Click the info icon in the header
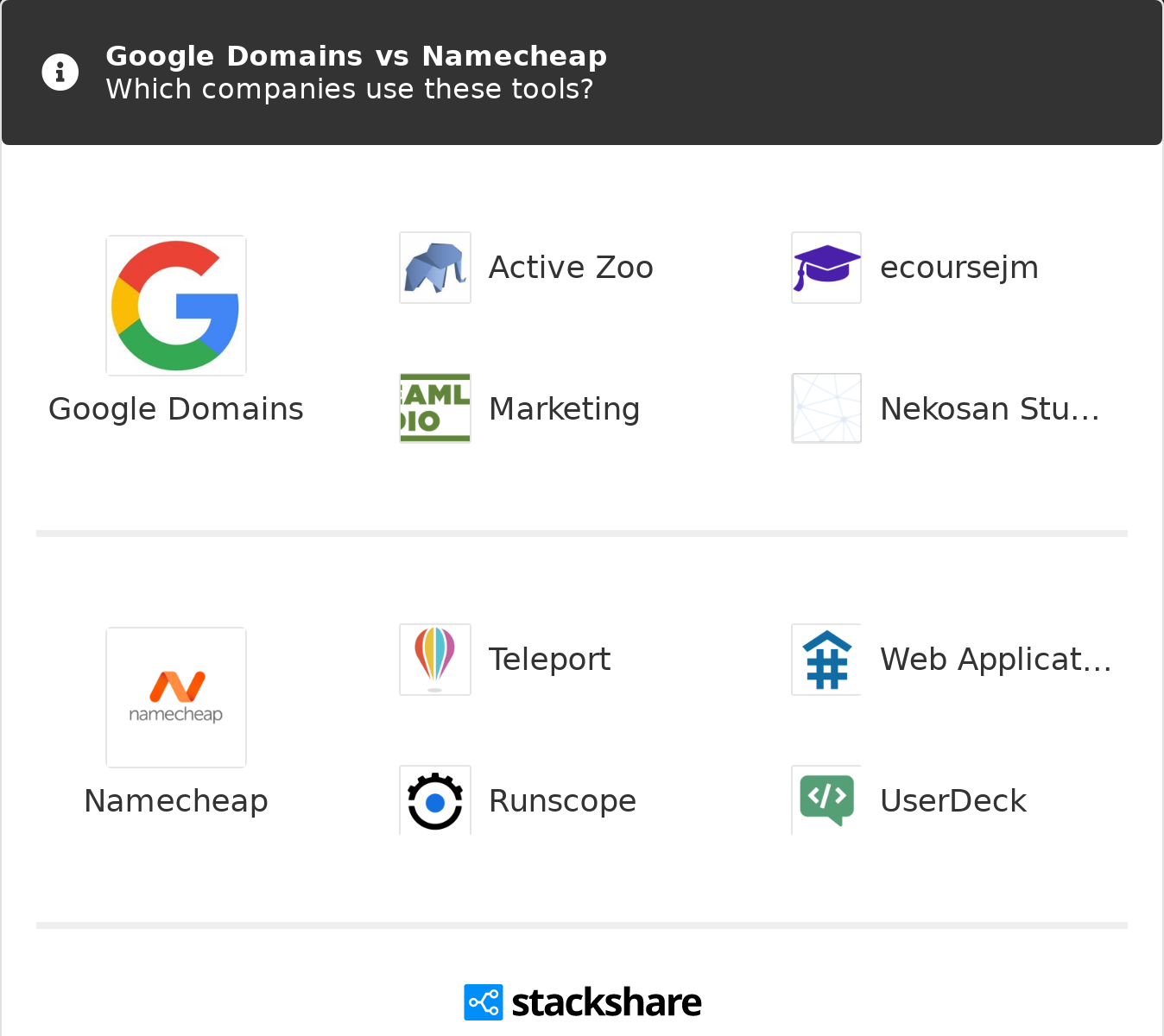 pos(60,73)
